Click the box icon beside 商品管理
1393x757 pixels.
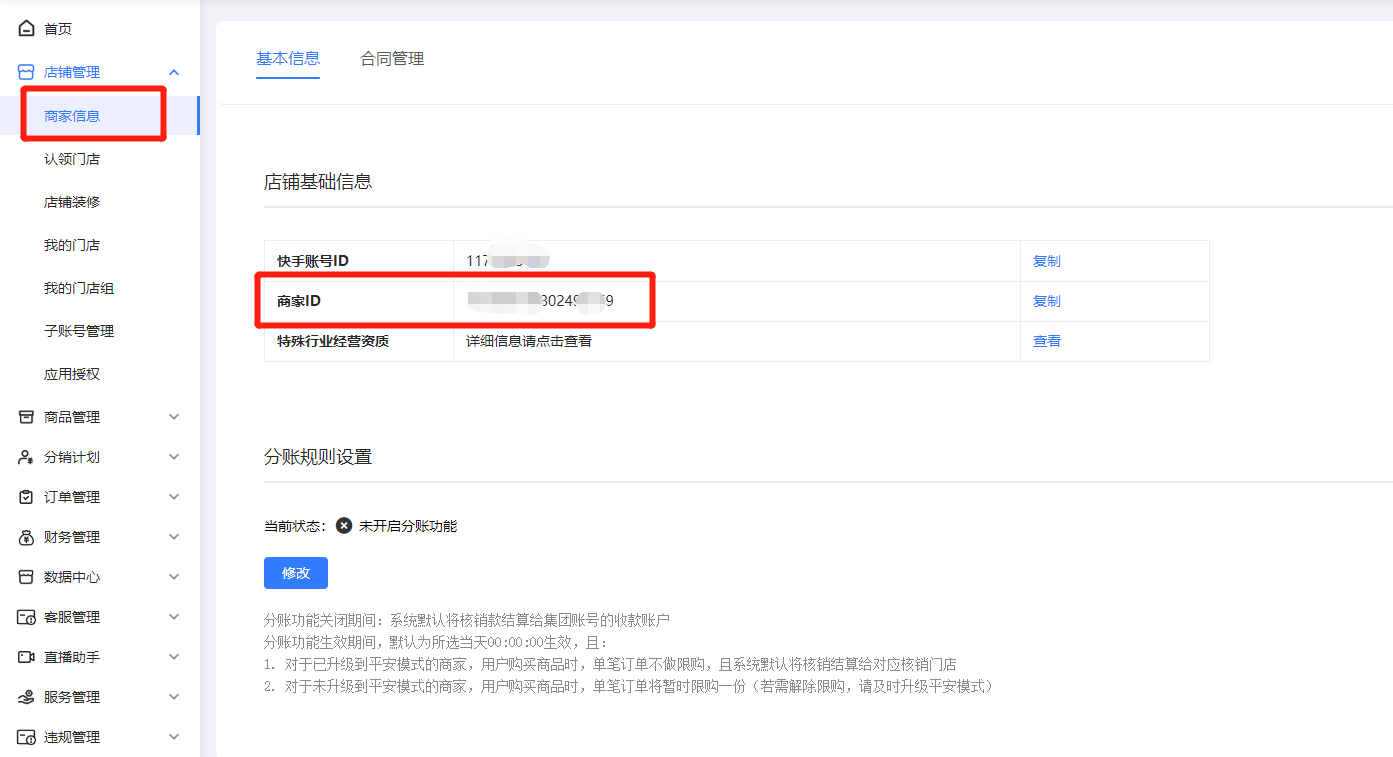[27, 417]
